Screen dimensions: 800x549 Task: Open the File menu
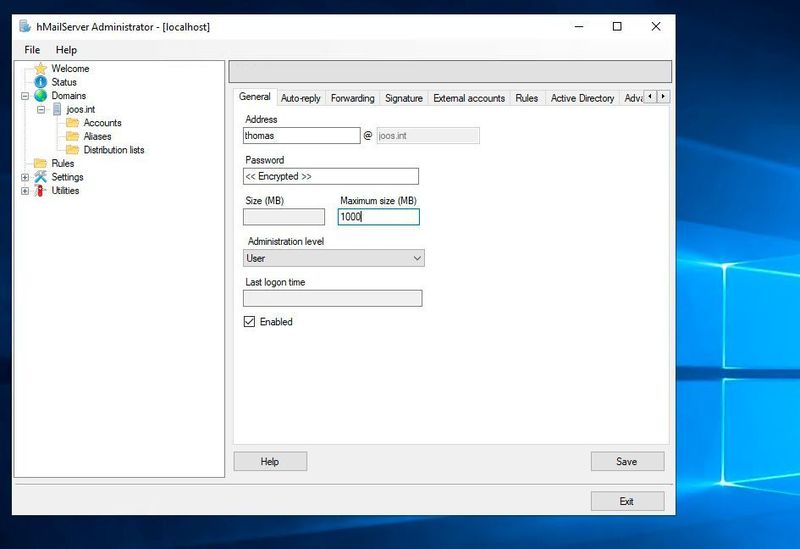tap(32, 50)
